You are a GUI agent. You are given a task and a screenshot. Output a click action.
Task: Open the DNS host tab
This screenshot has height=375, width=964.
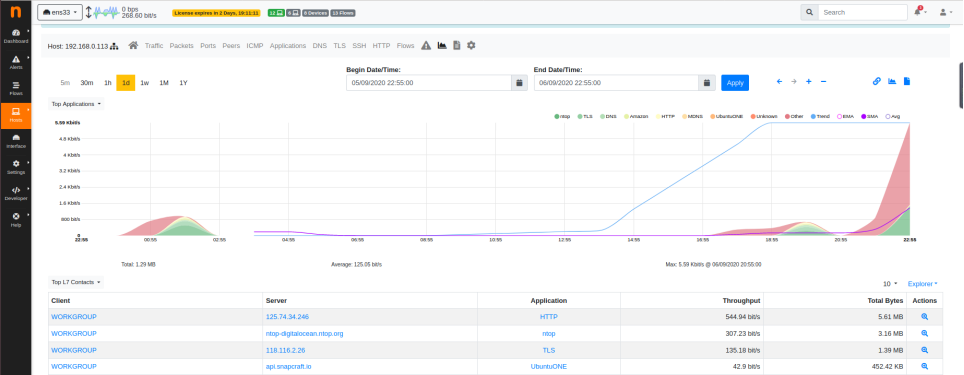pos(320,45)
